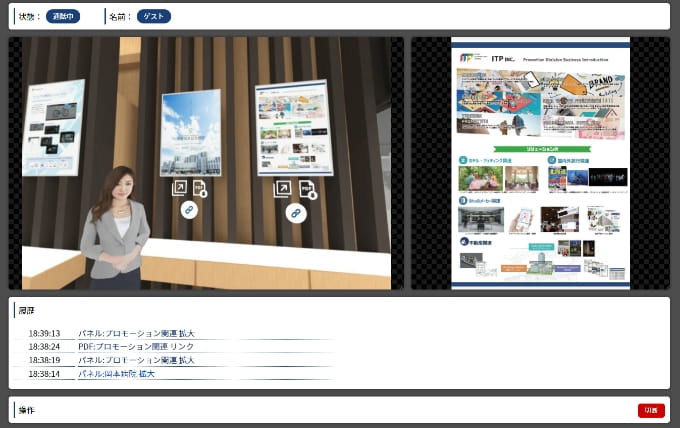Click enlarge icon under the center building poster
Screen dimensions: 680x428
pyautogui.click(x=179, y=187)
